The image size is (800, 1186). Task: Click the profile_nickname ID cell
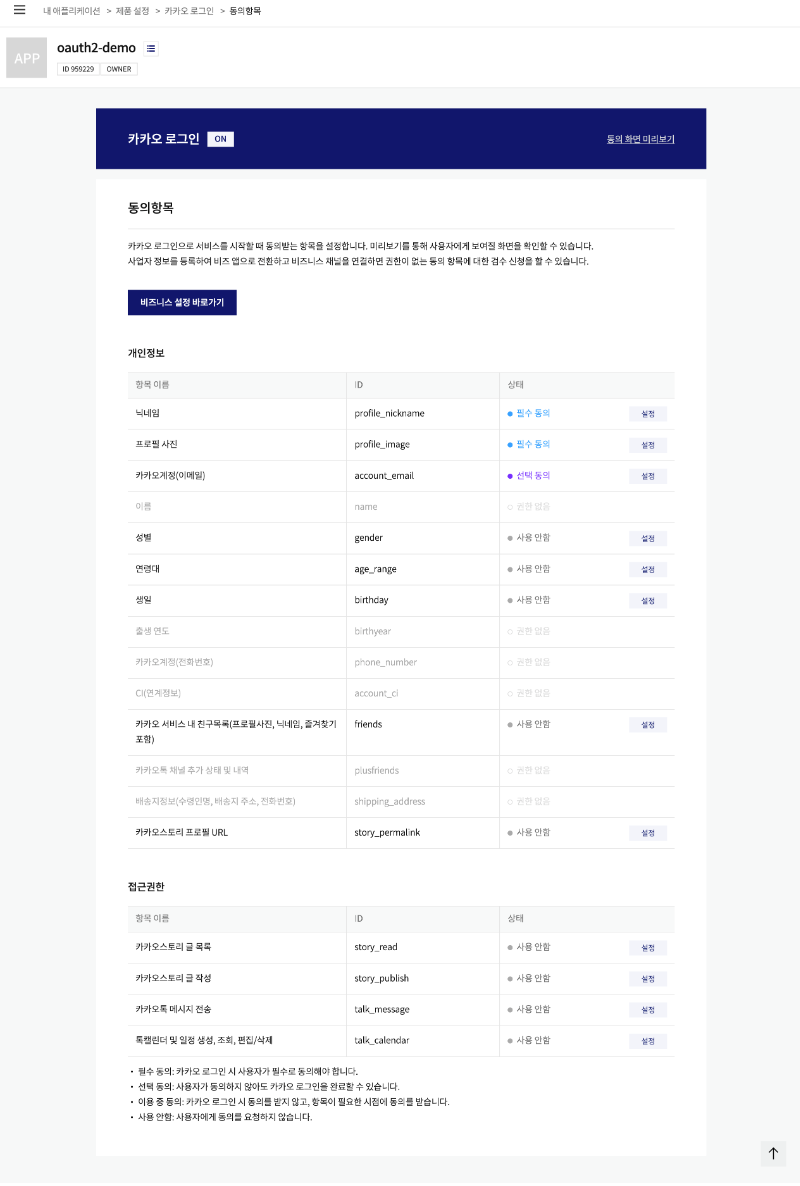pyautogui.click(x=389, y=414)
